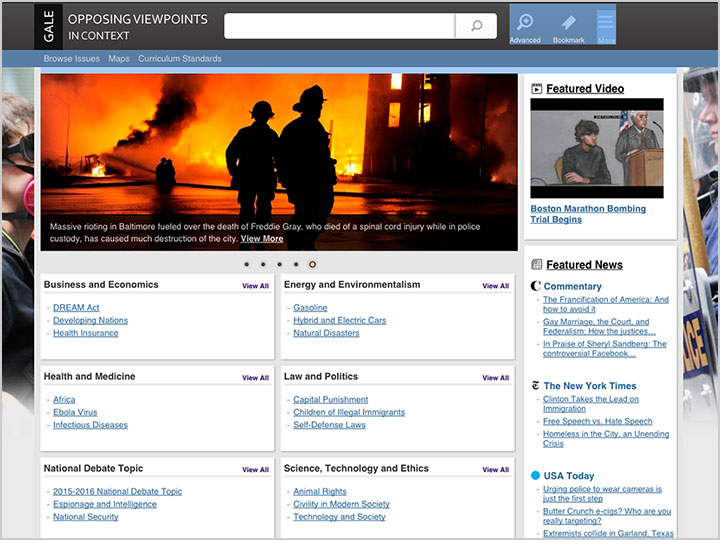View All in Science, Technology and Ethics
720x540 pixels.
pos(495,469)
